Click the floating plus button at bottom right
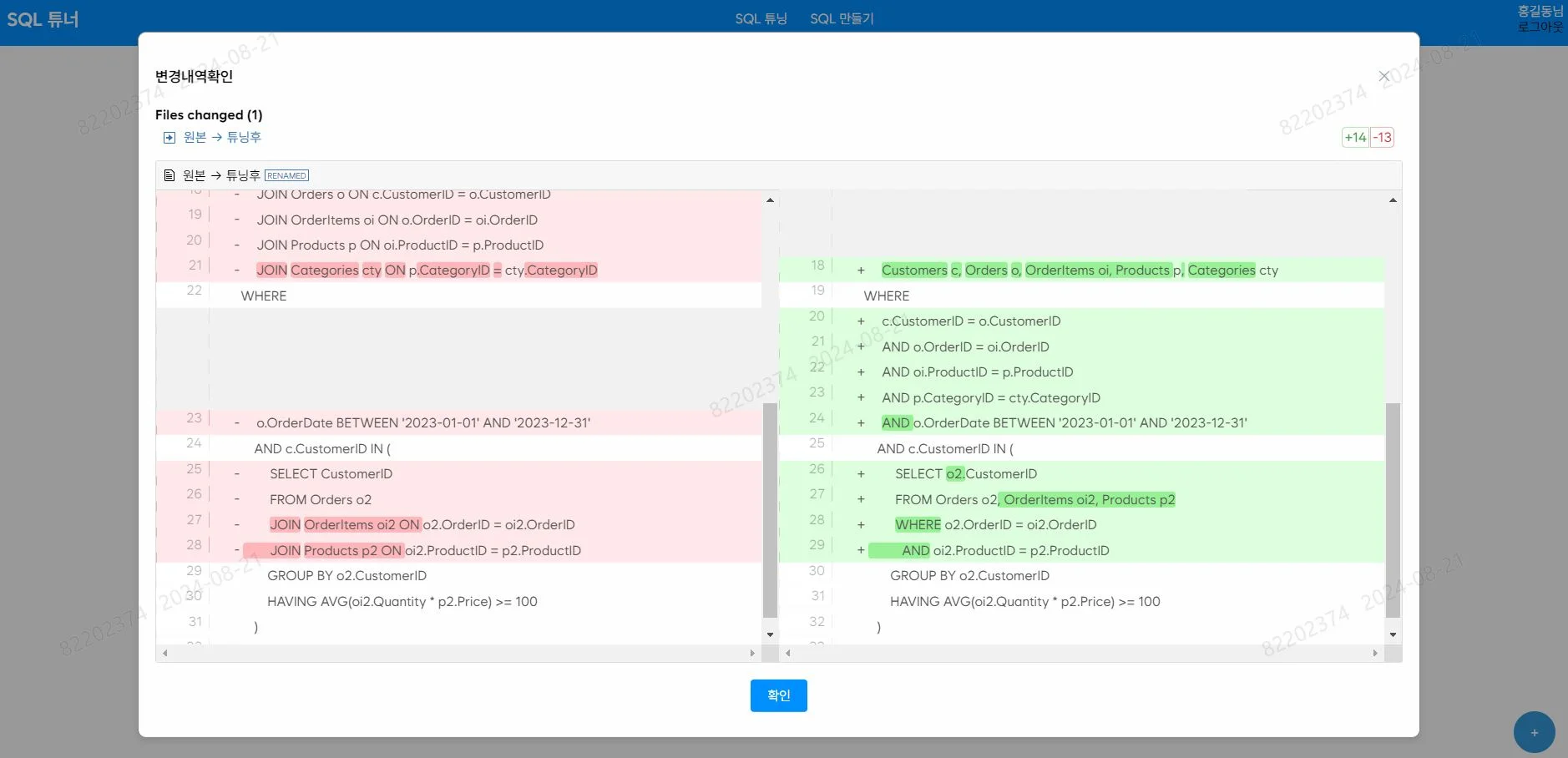The width and height of the screenshot is (1568, 758). click(1534, 732)
